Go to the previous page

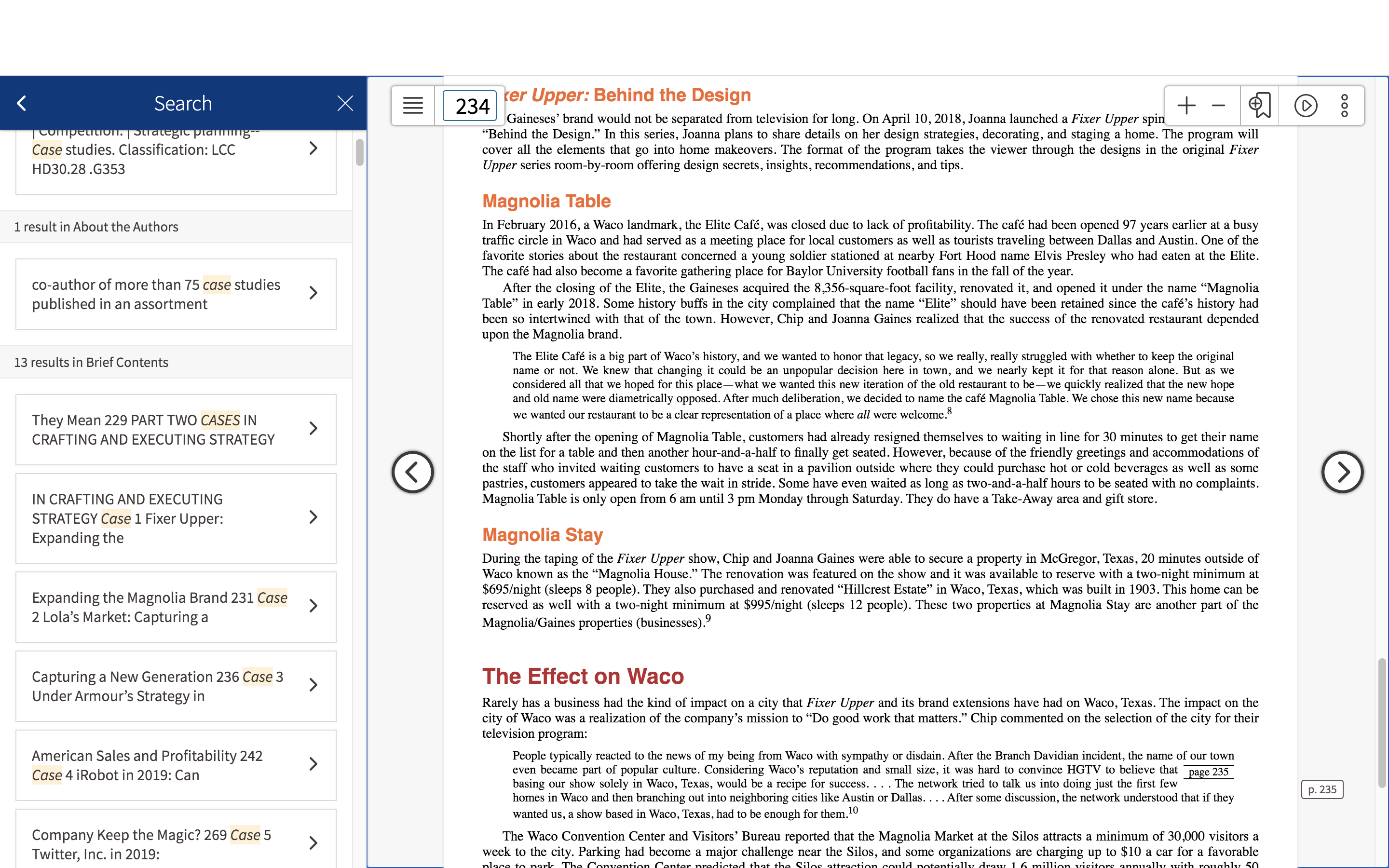(x=413, y=472)
